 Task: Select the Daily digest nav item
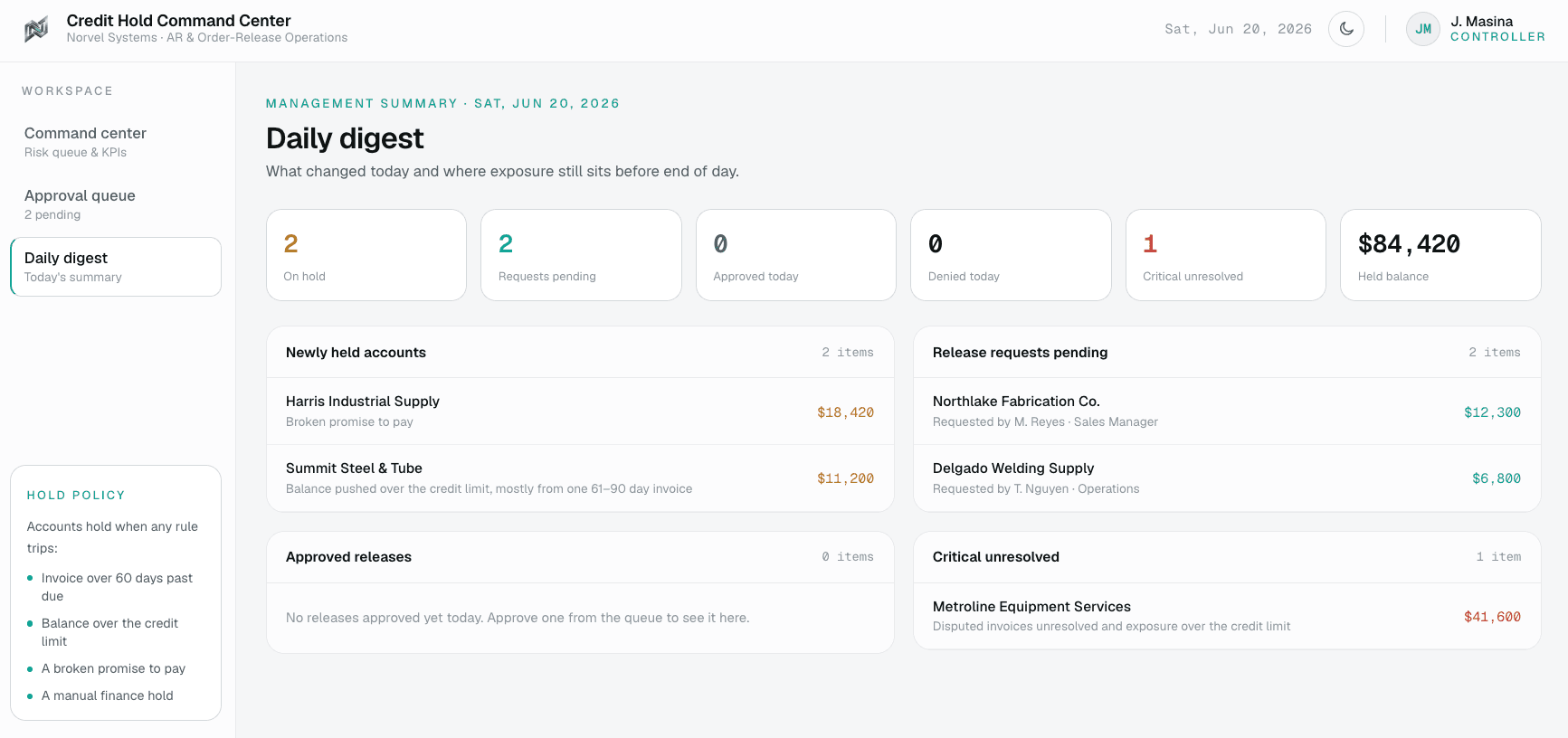(116, 267)
